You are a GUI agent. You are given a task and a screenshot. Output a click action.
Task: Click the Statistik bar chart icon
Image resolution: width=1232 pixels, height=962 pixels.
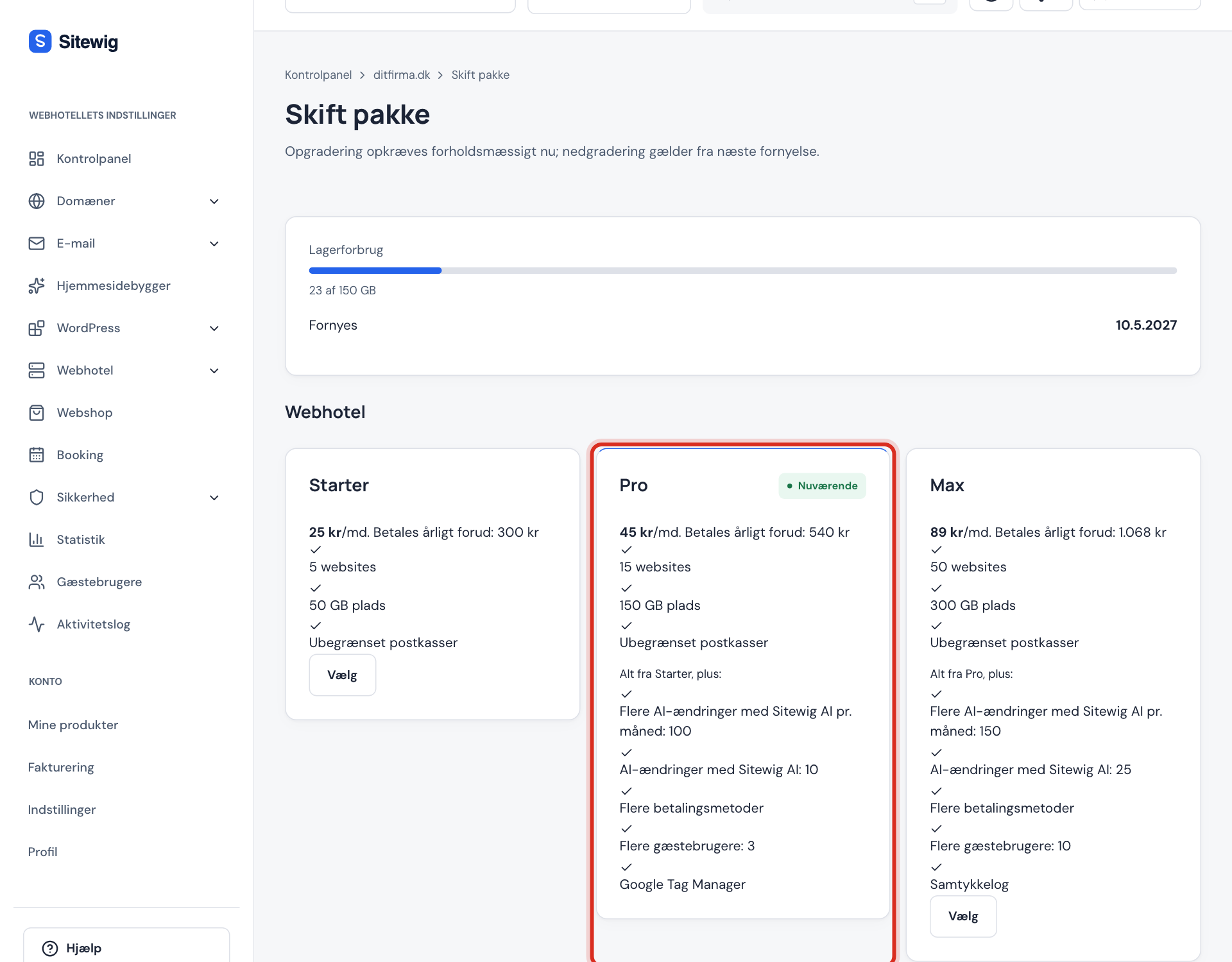click(37, 539)
